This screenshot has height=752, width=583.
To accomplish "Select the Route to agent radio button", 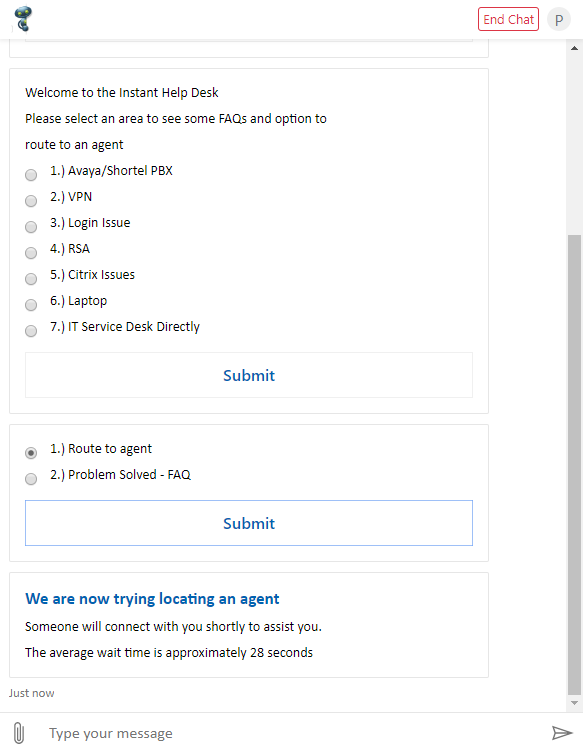I will coord(31,453).
